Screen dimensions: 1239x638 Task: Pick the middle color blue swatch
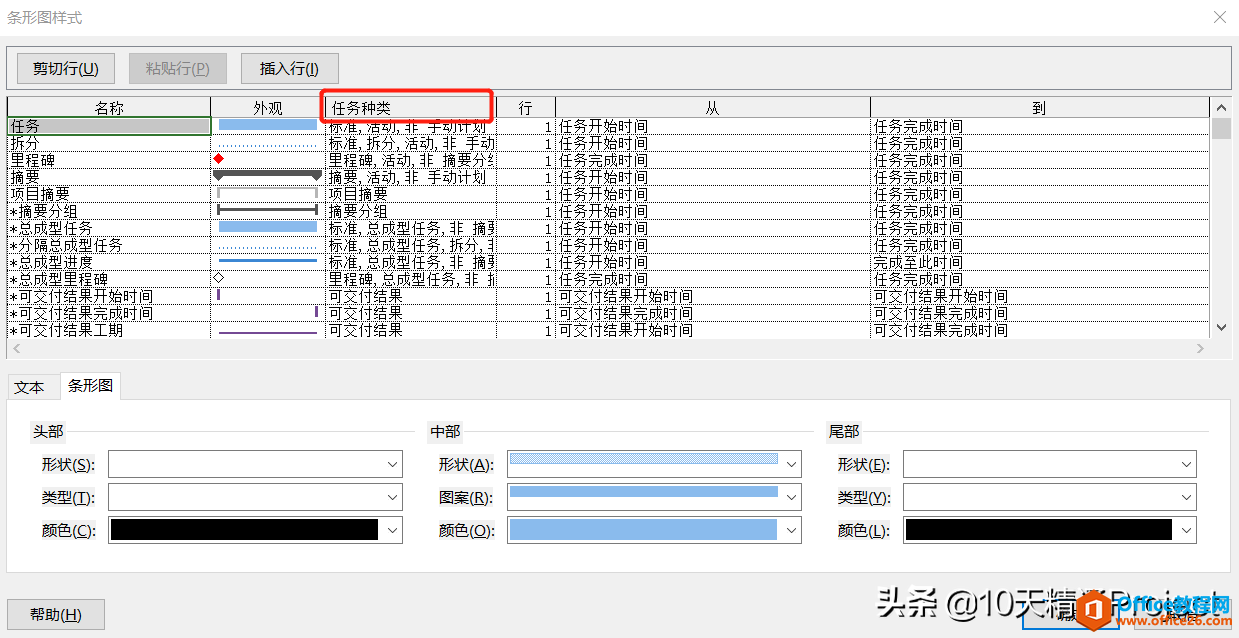point(643,530)
